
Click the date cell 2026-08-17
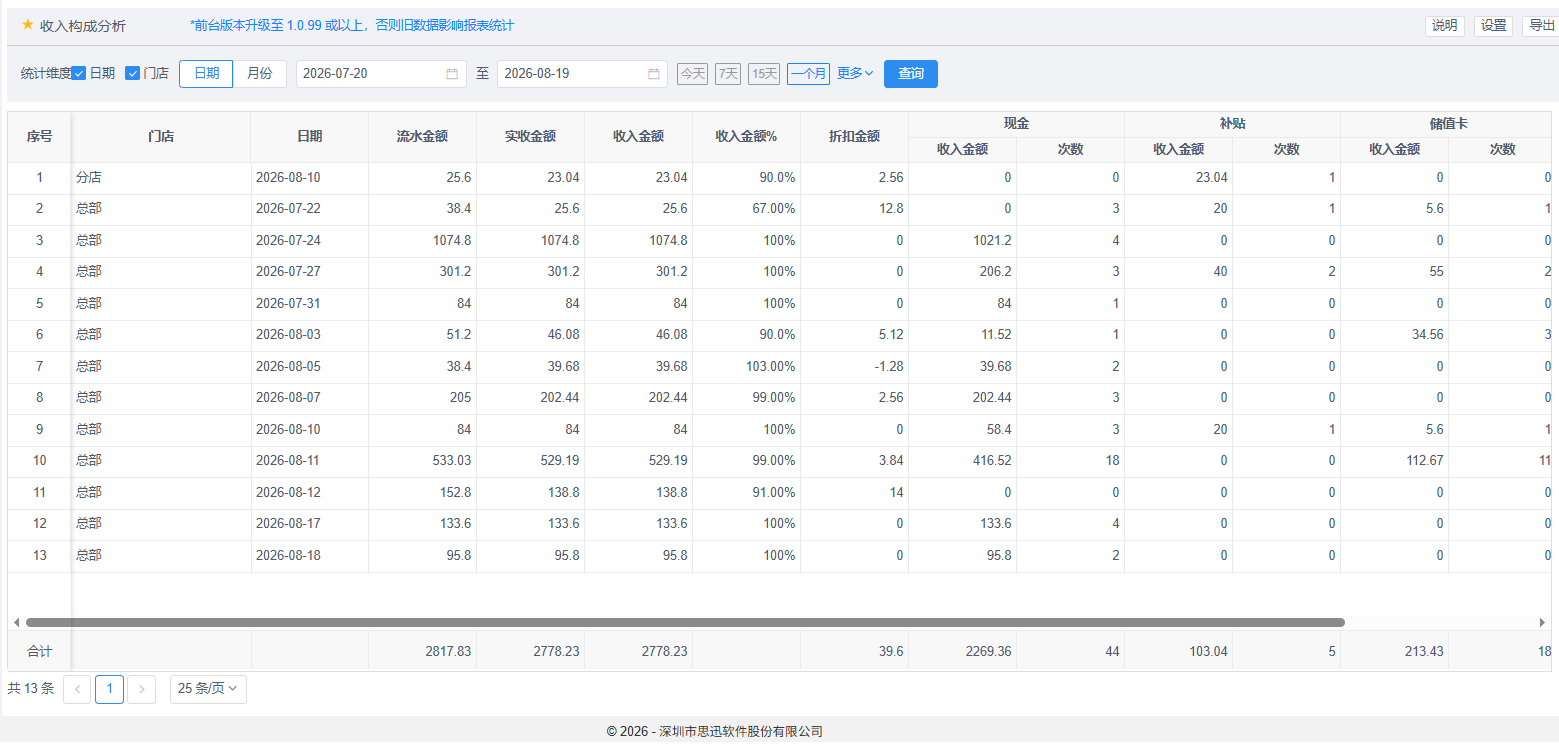[x=310, y=524]
